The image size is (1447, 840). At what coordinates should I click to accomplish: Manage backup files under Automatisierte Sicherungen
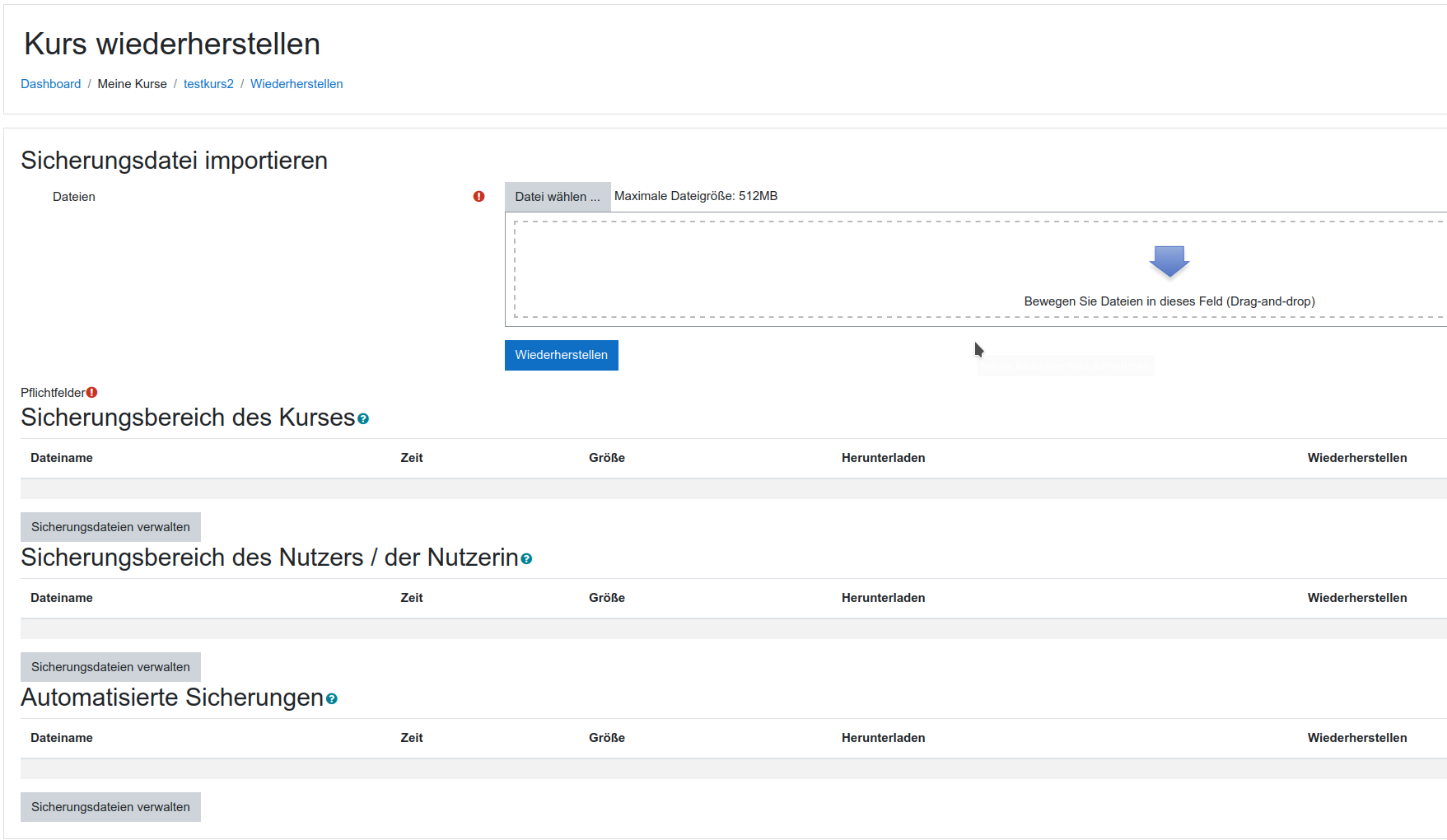(110, 807)
